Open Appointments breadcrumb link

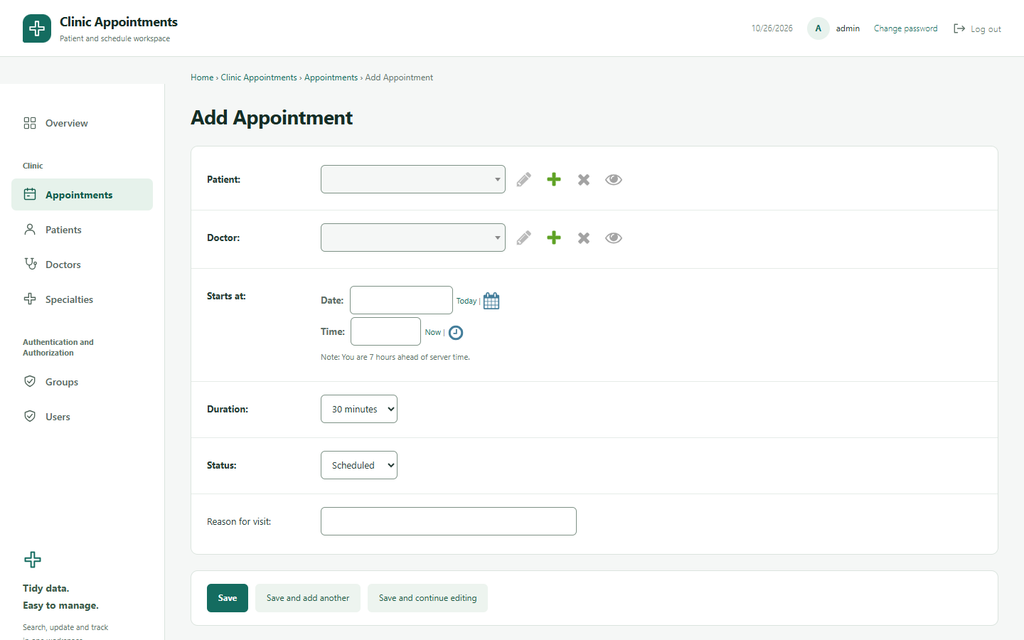tap(331, 77)
